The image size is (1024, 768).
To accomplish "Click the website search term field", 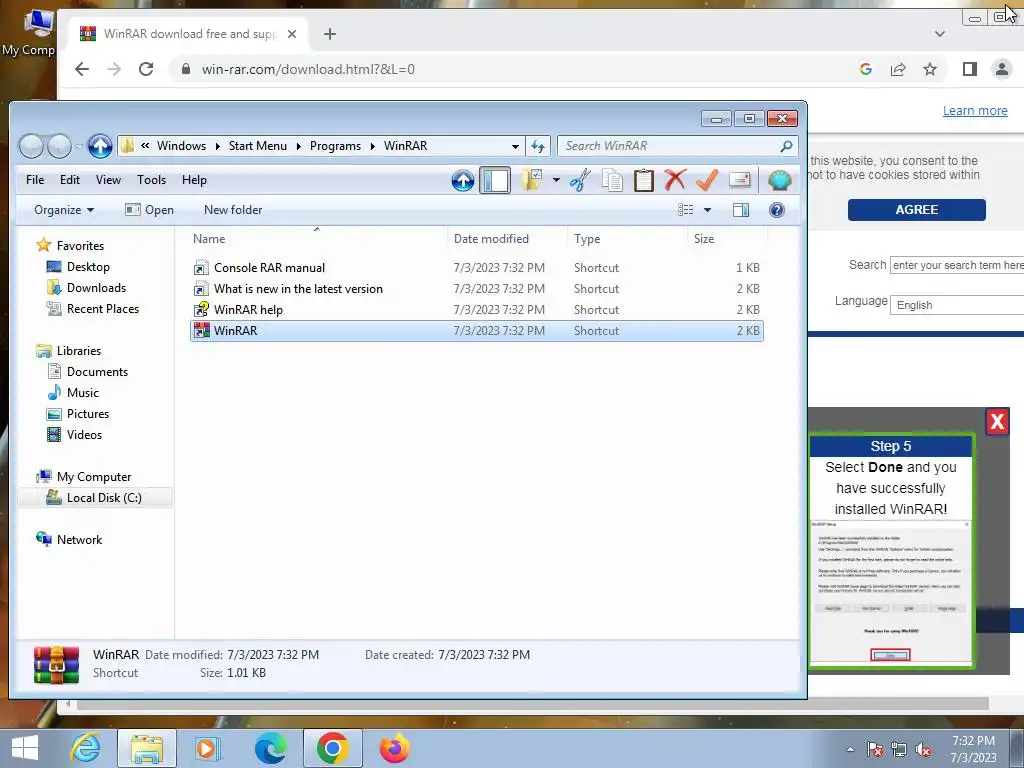I will coord(957,265).
